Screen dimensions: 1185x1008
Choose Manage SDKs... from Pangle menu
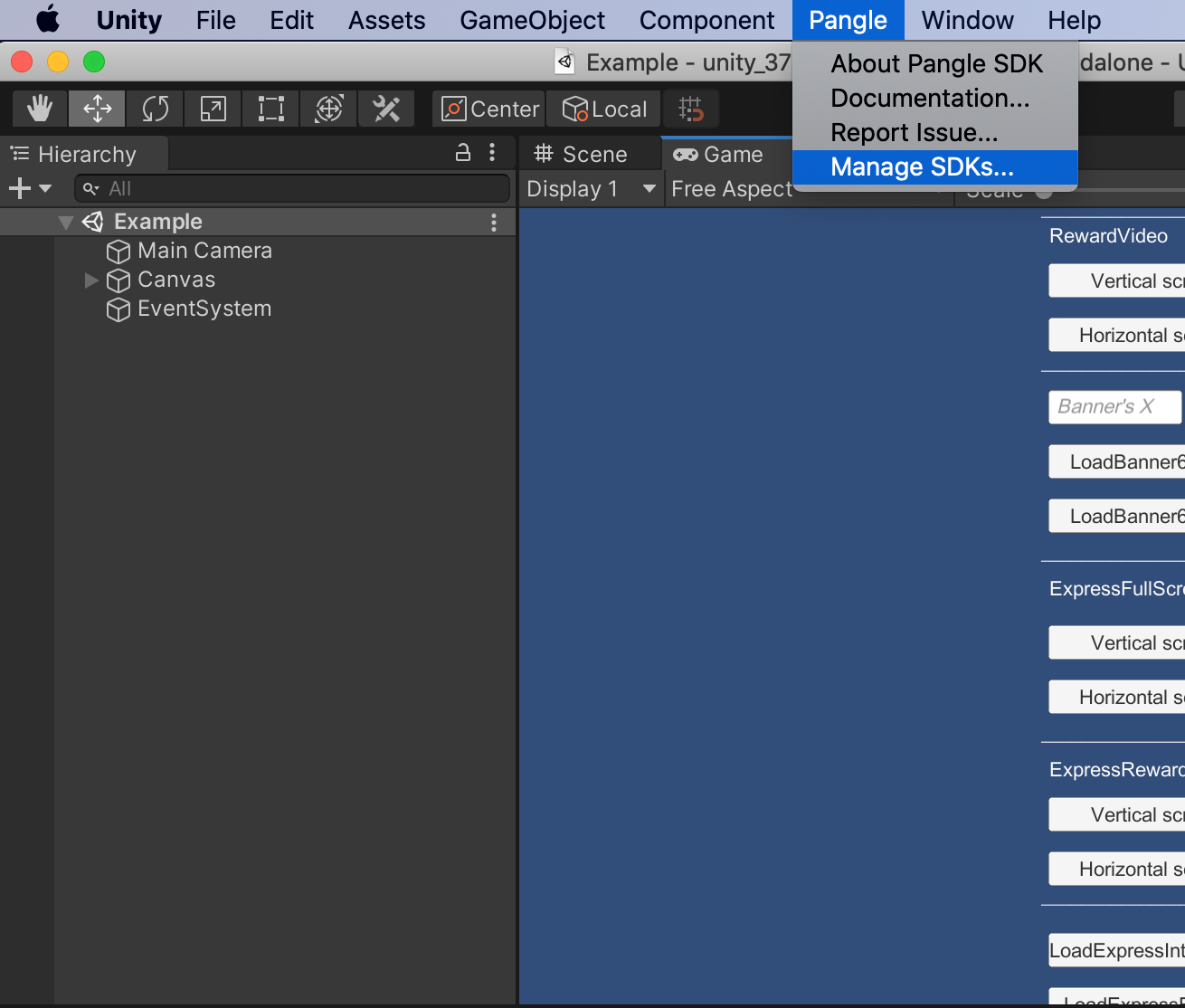(x=922, y=167)
